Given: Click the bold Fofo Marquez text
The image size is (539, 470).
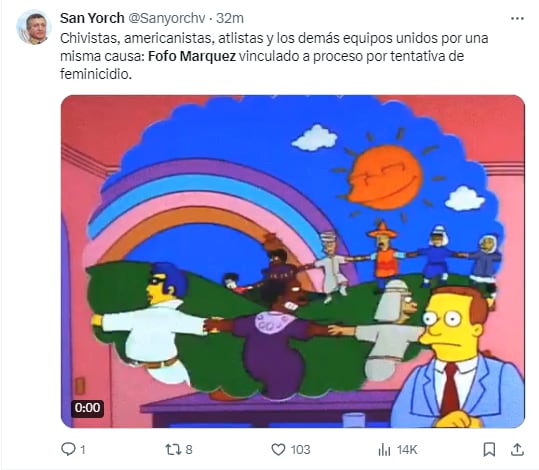Looking at the screenshot, I should click(x=192, y=56).
